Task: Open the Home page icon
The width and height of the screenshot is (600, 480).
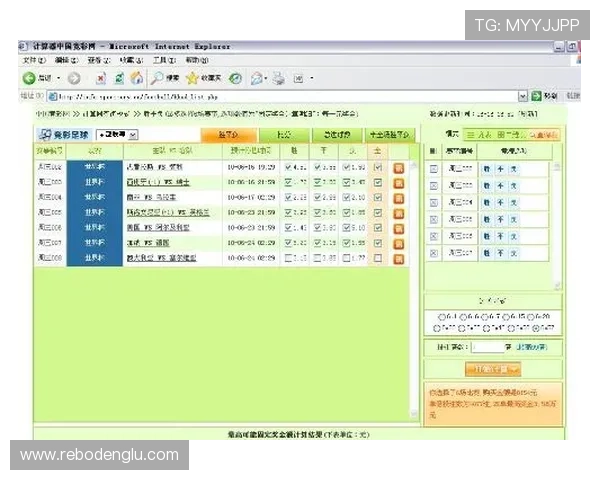Action: [137, 78]
